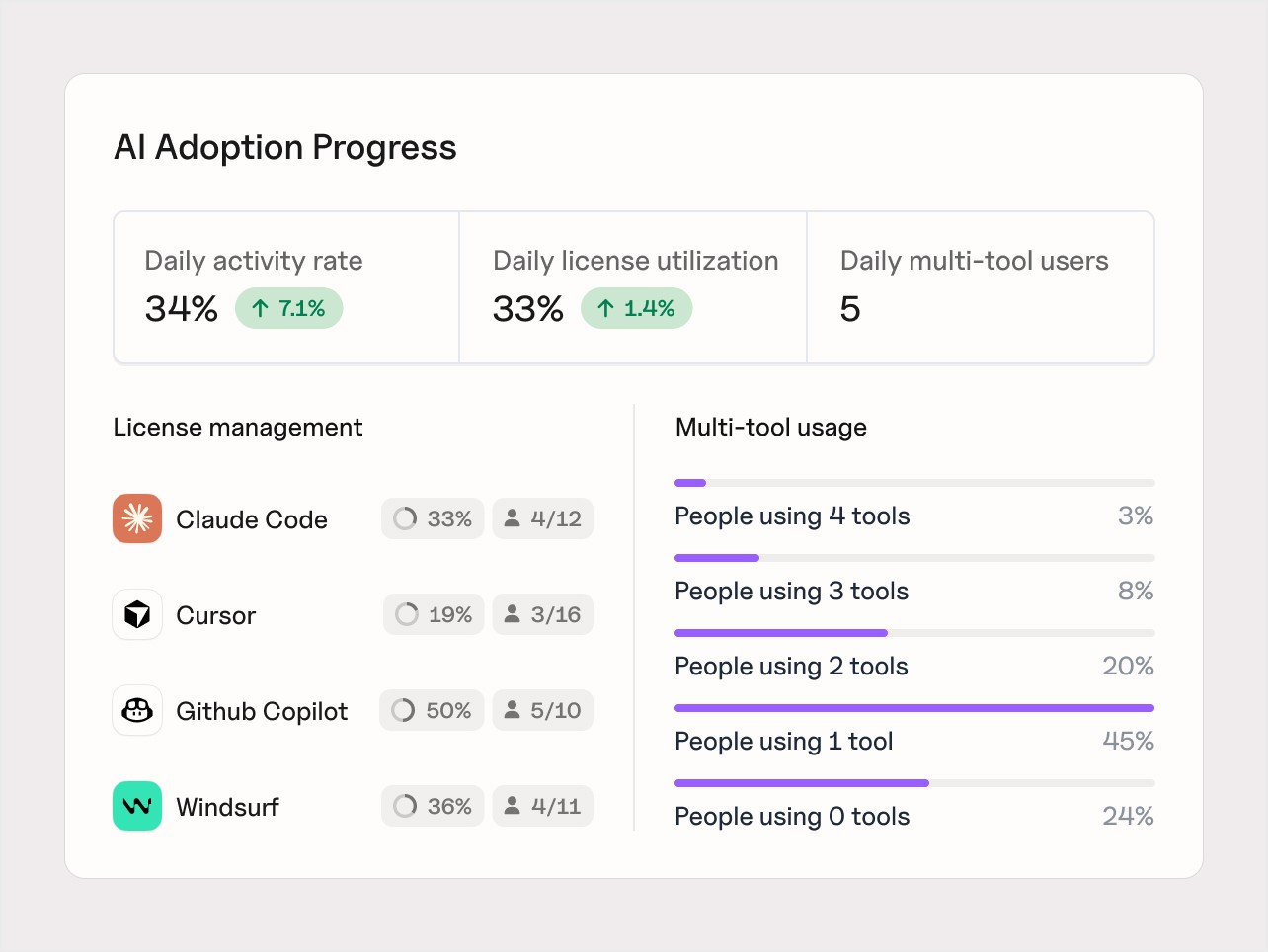Click the People using 2 tools label
1268x952 pixels.
click(x=791, y=667)
